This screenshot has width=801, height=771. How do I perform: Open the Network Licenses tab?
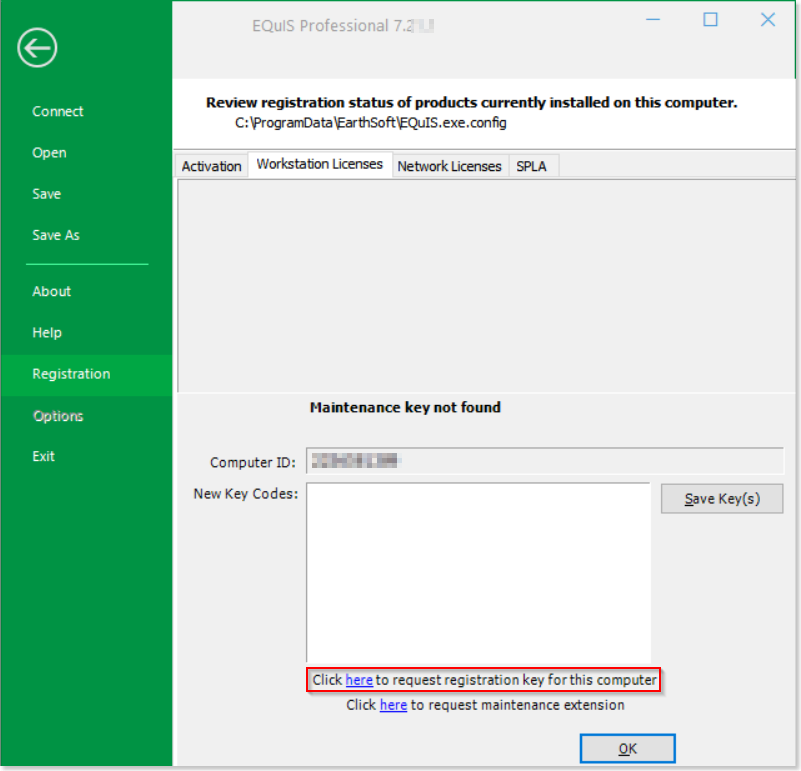(x=449, y=166)
